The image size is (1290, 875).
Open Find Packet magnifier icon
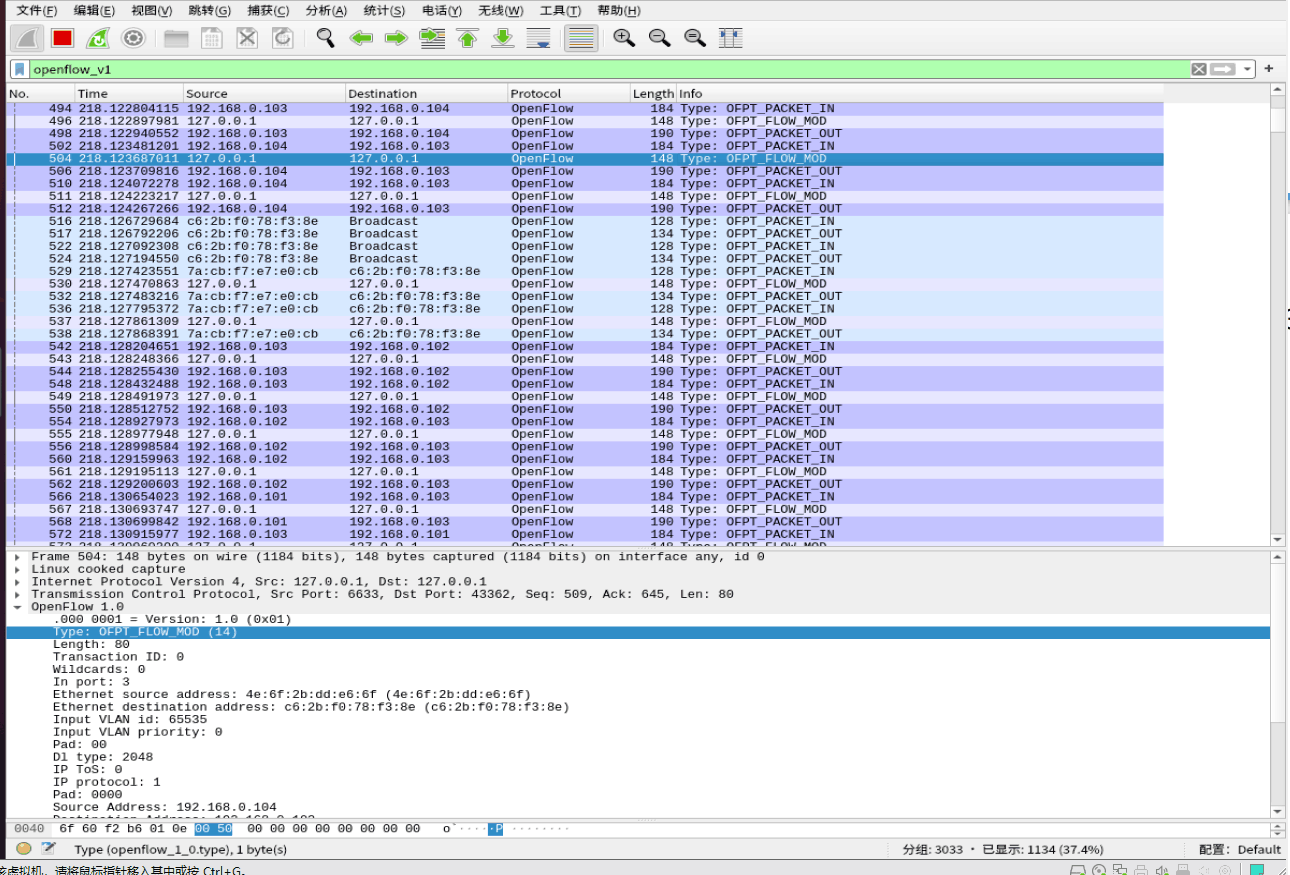pyautogui.click(x=325, y=38)
